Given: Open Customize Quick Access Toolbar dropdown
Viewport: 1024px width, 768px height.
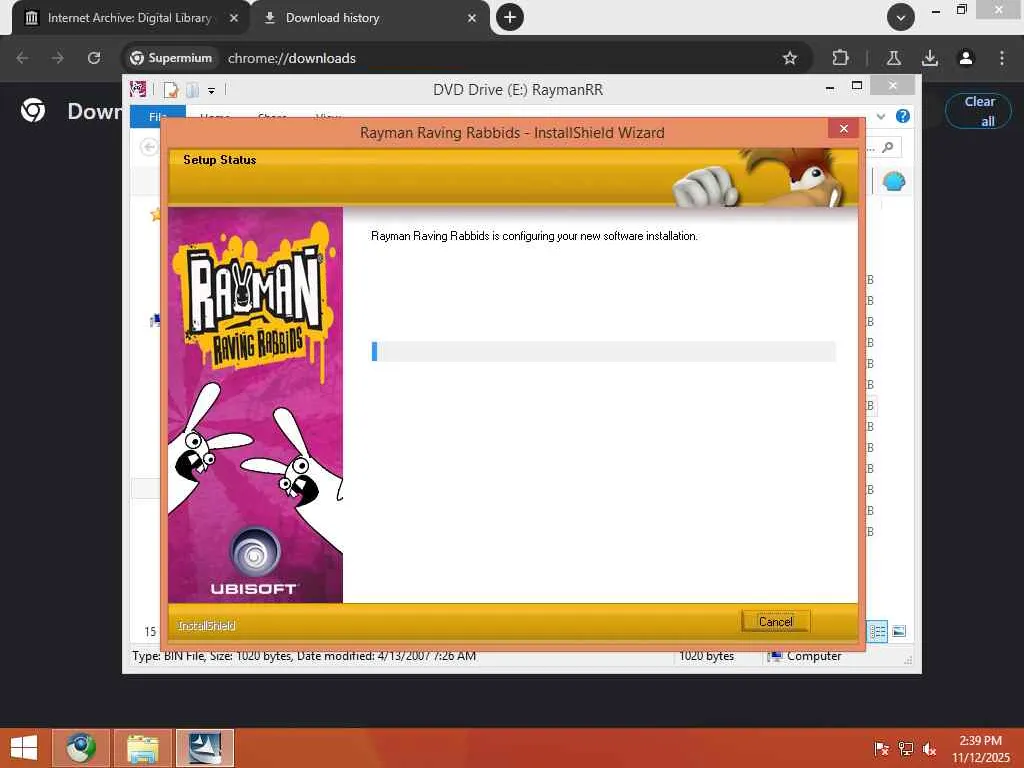Looking at the screenshot, I should [x=212, y=90].
